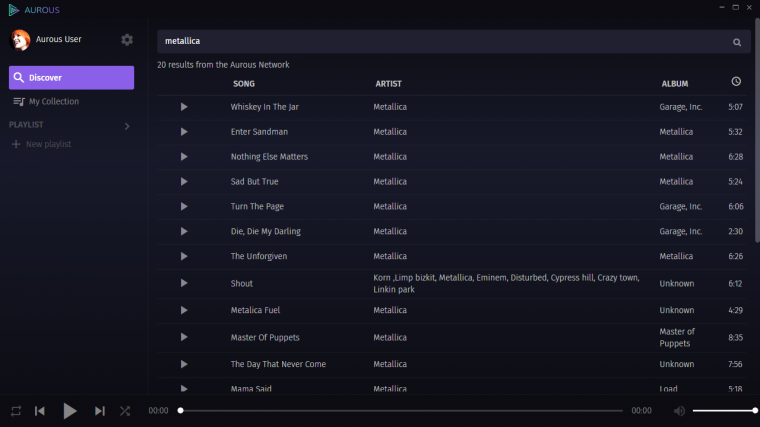Play Sad But True track
The height and width of the screenshot is (427, 760).
pyautogui.click(x=184, y=181)
